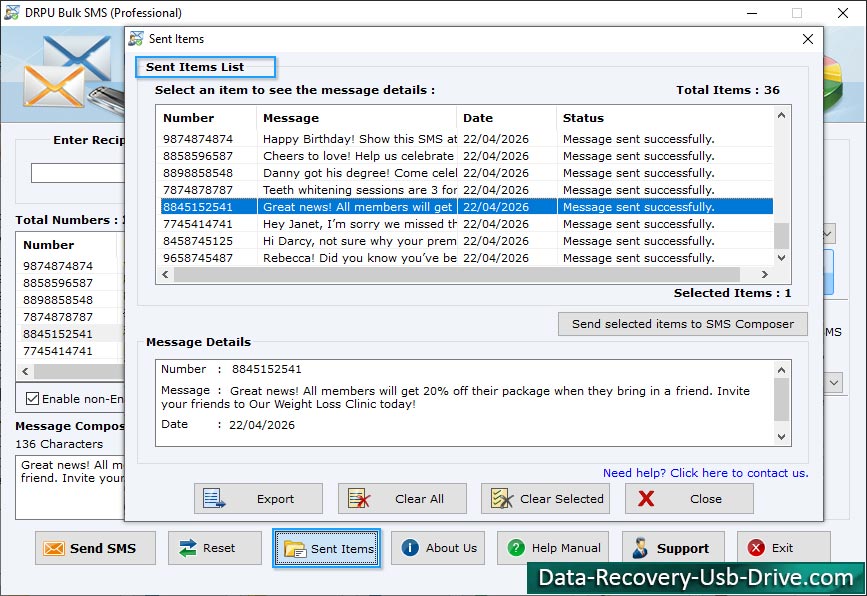Click the Enter Recipient input field in main window
Image resolution: width=867 pixels, height=596 pixels.
coord(78,173)
